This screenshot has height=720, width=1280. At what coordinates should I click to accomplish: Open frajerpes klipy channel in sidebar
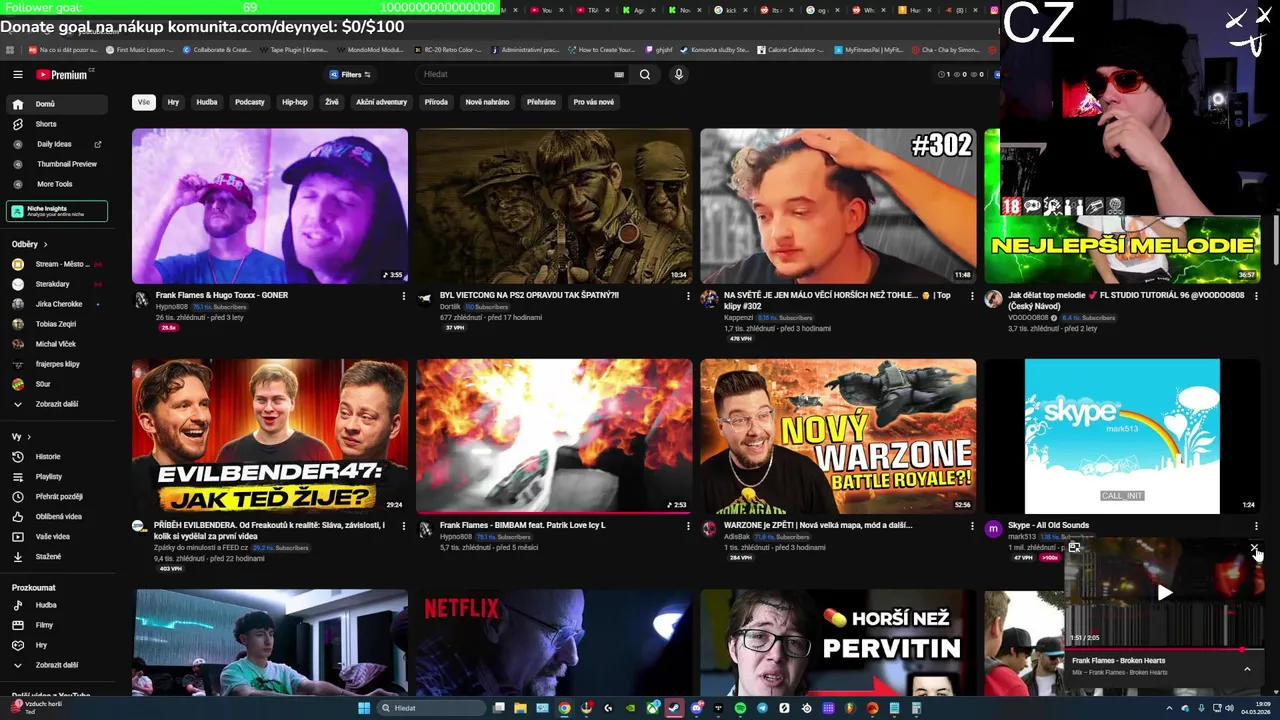tap(56, 364)
